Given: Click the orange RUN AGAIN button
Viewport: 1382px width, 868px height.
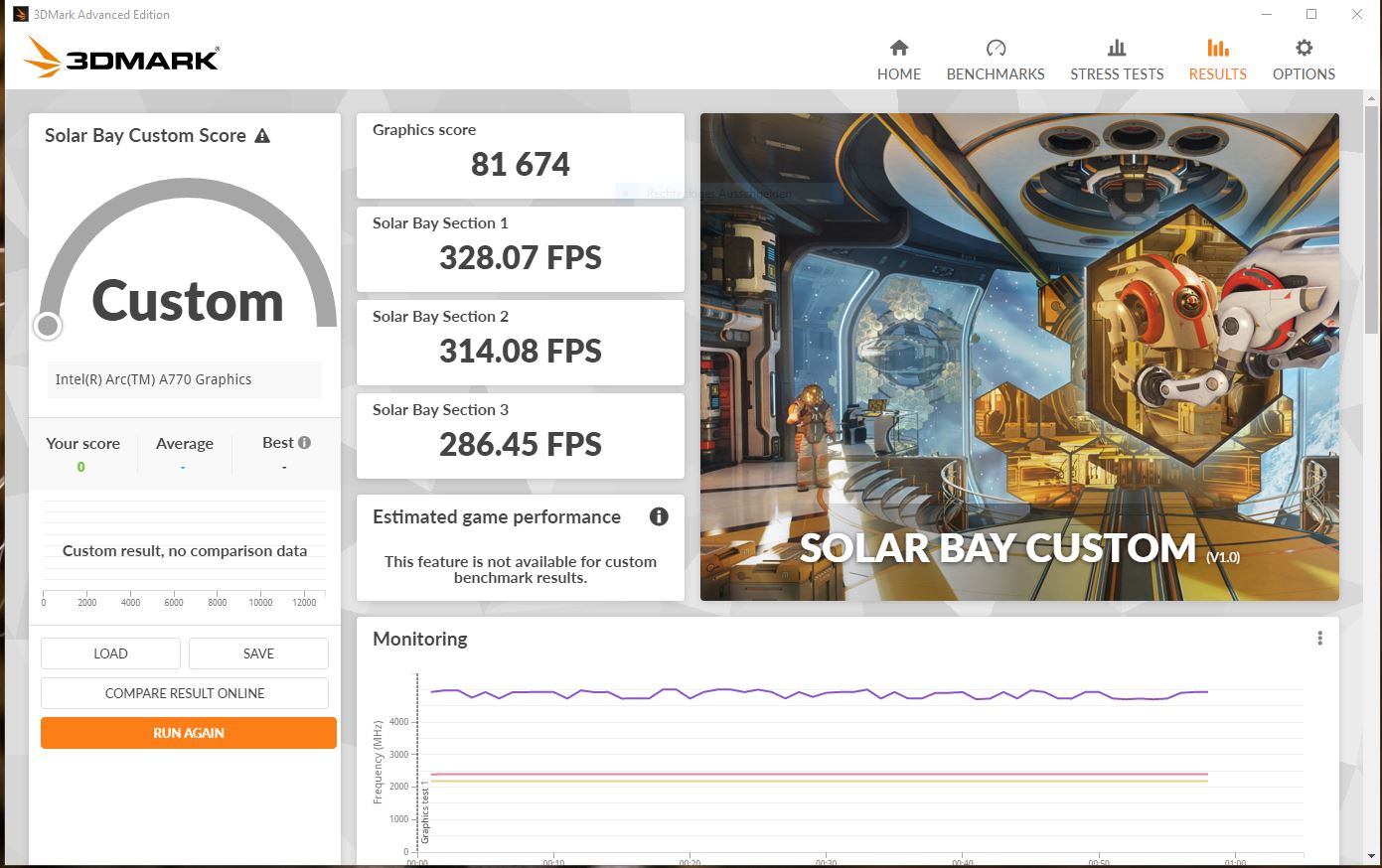Looking at the screenshot, I should click(189, 733).
